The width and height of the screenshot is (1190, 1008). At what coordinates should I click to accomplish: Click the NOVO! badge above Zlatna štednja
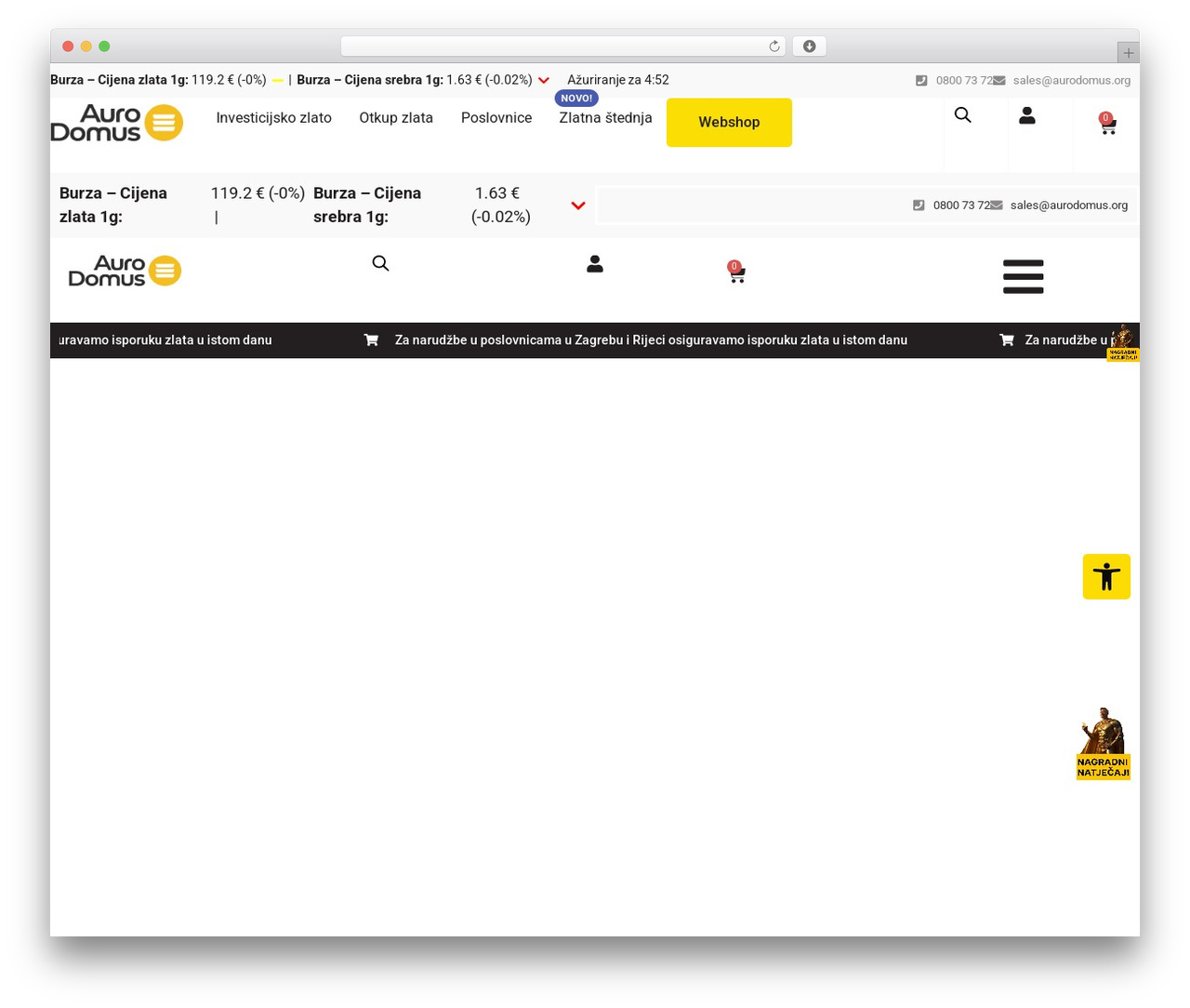(x=576, y=98)
